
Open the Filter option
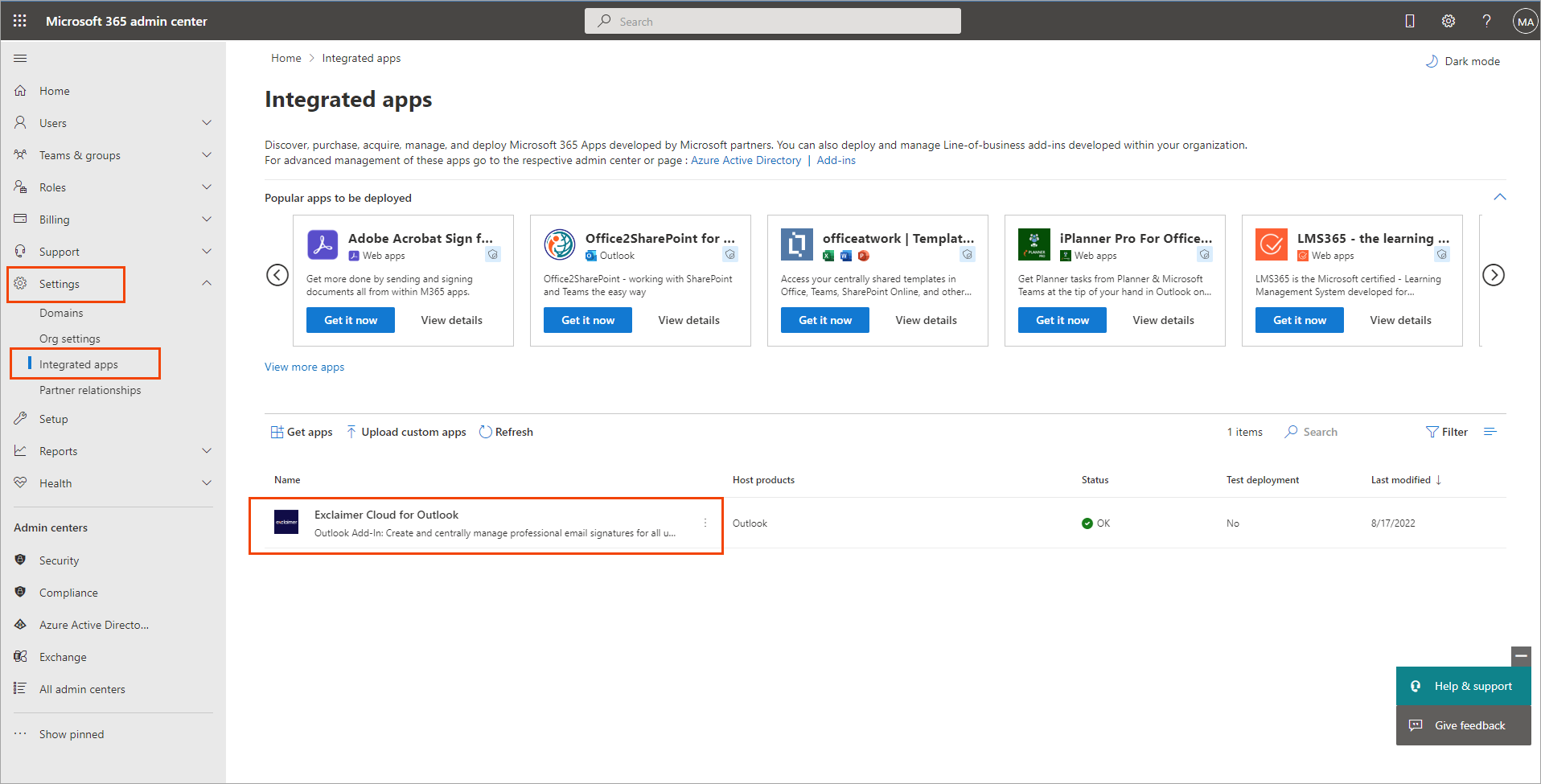[1447, 432]
